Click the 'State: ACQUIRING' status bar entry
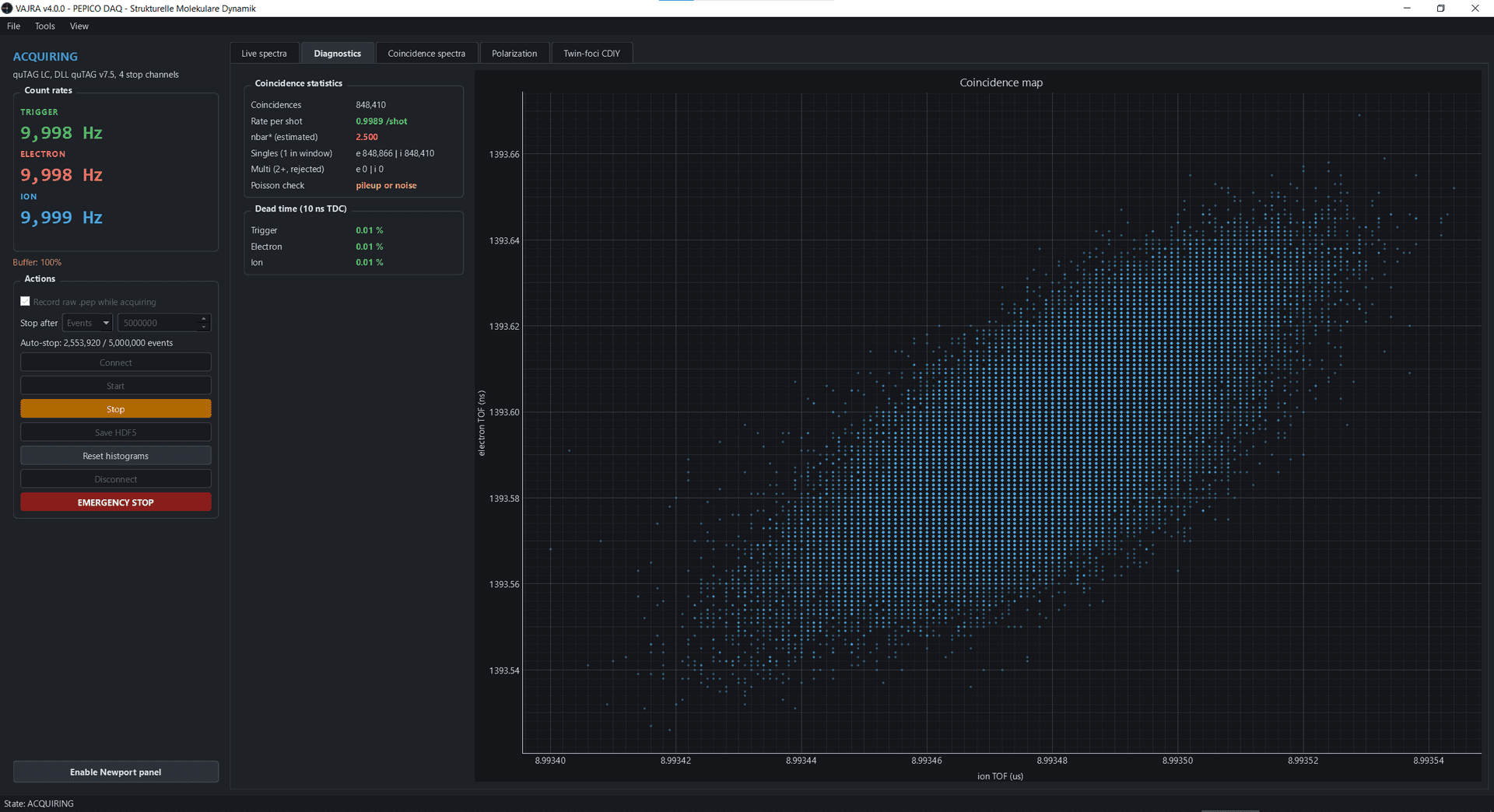This screenshot has width=1494, height=812. coord(39,803)
